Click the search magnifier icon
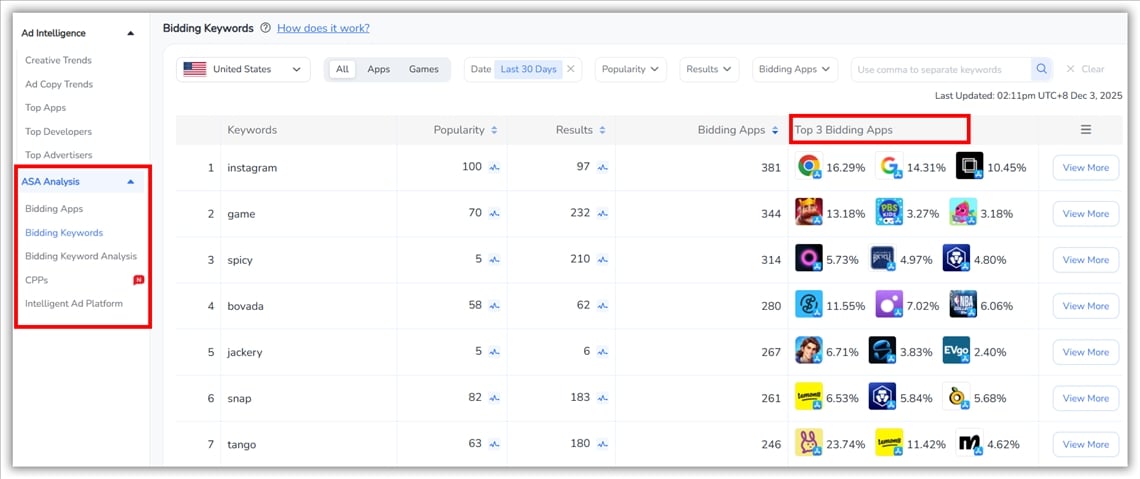This screenshot has width=1140, height=479. click(x=1042, y=69)
